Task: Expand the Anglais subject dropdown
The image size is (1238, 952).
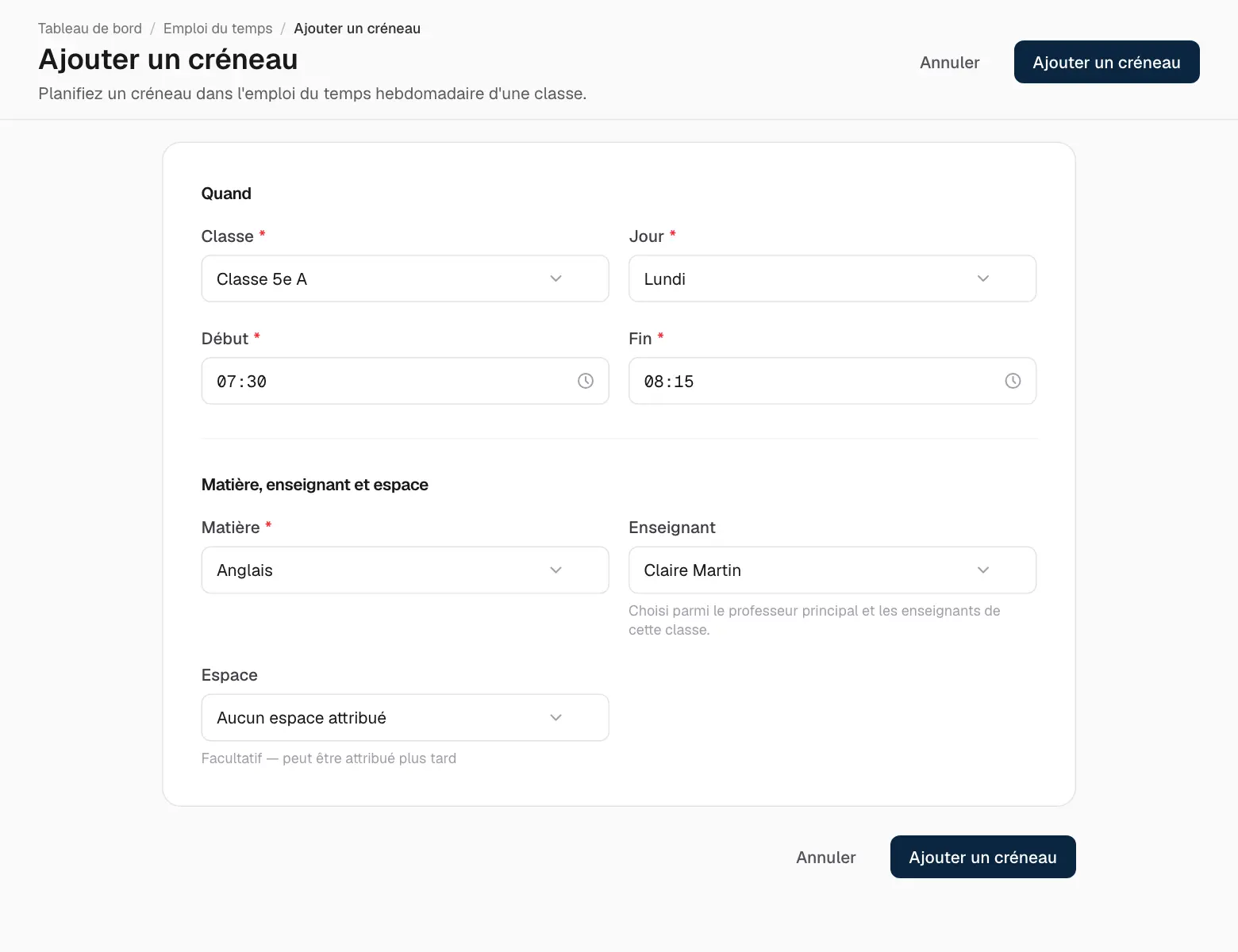Action: pyautogui.click(x=405, y=570)
